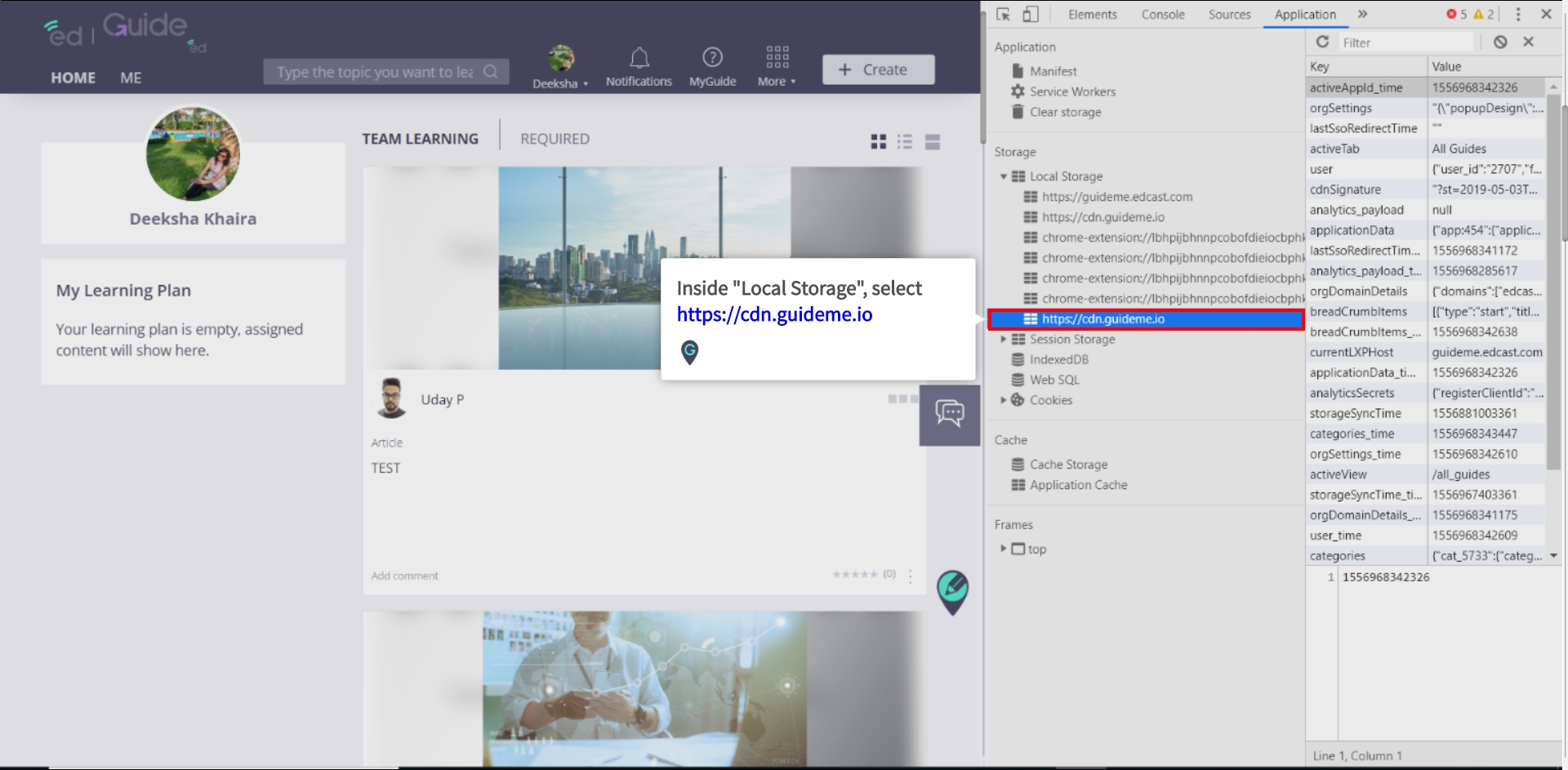The height and width of the screenshot is (770, 1568).
Task: Open the TEST article card image
Action: [x=644, y=269]
